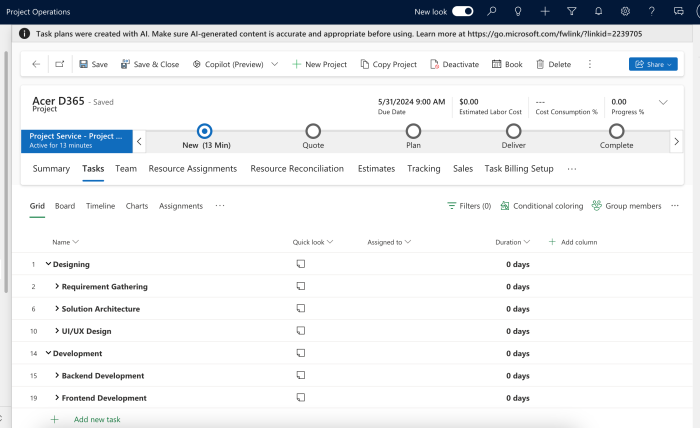Open quick look note for Development
Image resolution: width=700 pixels, height=428 pixels.
301,353
